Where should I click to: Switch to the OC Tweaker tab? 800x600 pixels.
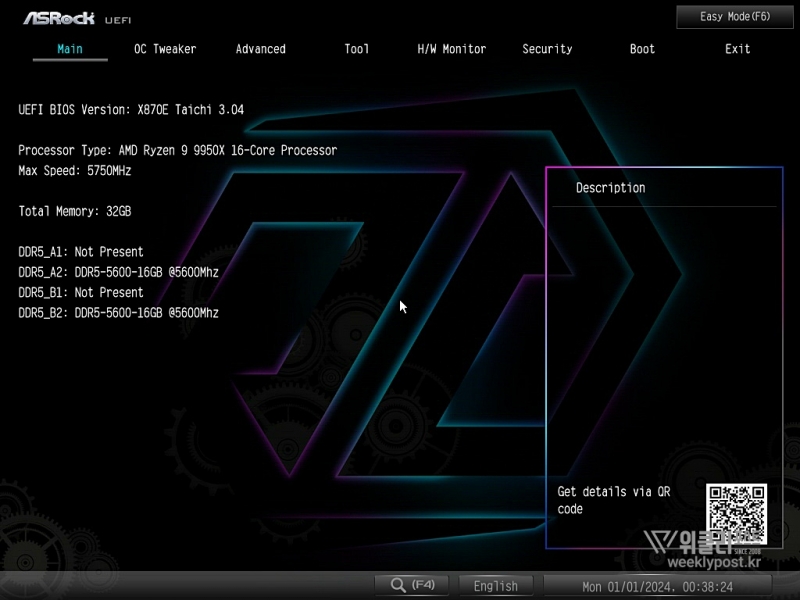(165, 49)
